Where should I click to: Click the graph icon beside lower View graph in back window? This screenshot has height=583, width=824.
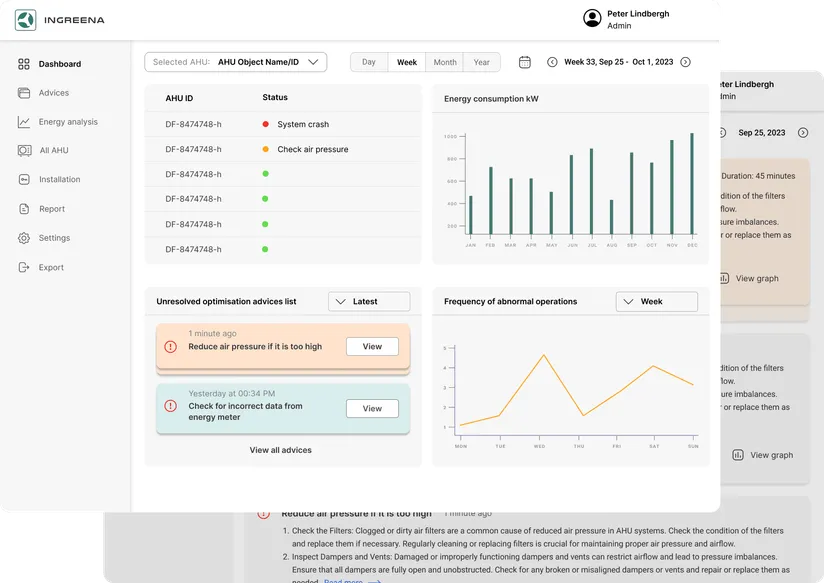pyautogui.click(x=738, y=455)
